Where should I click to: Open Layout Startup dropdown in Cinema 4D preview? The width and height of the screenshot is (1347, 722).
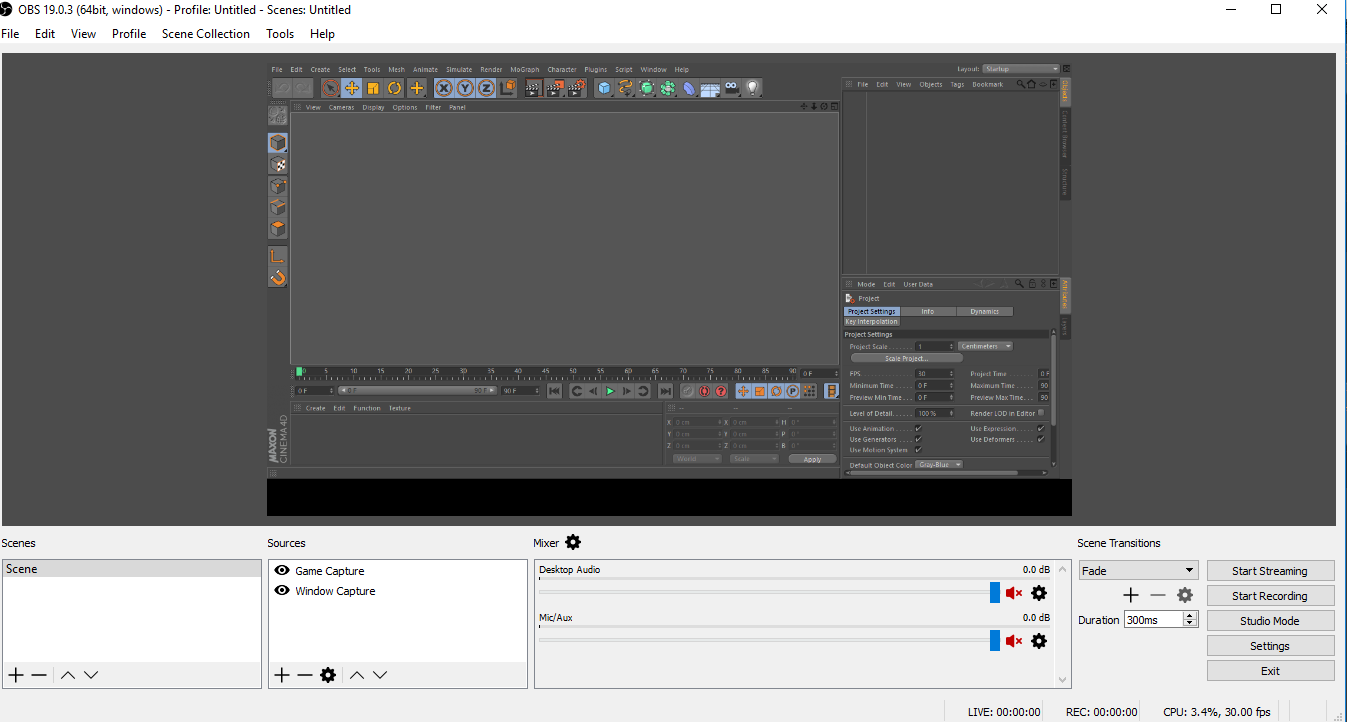(1020, 69)
